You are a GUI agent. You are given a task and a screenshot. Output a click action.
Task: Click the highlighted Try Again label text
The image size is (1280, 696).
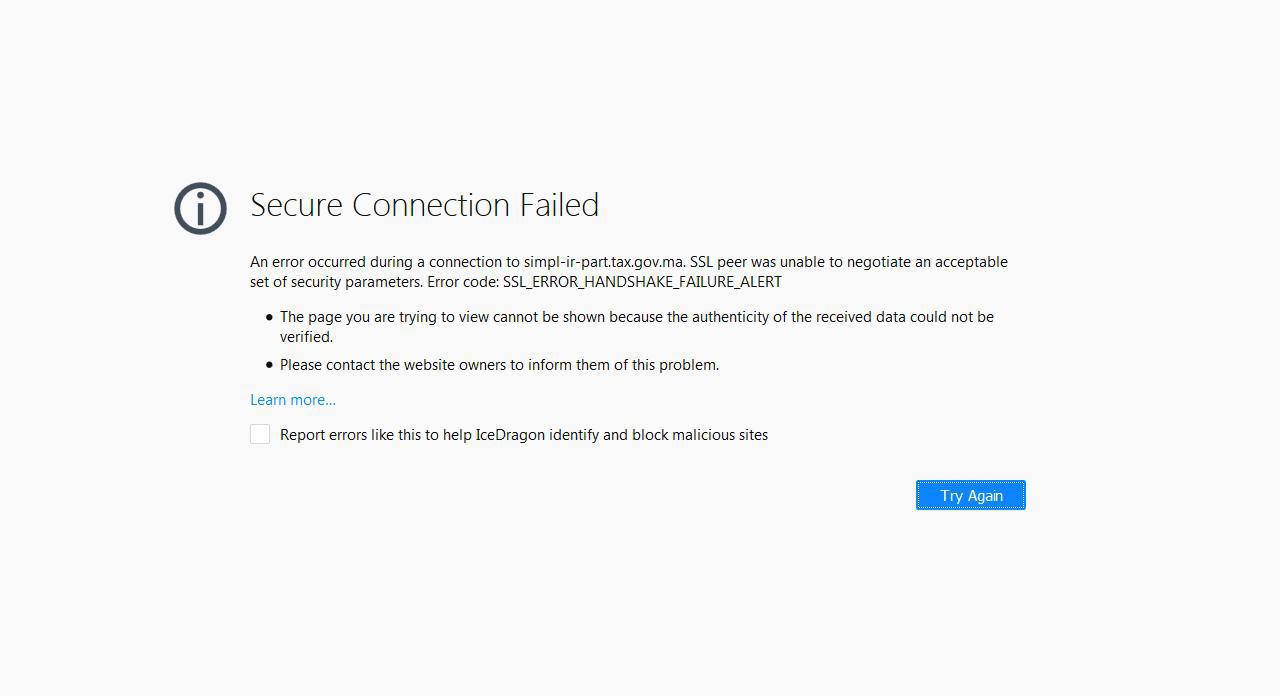pyautogui.click(x=970, y=495)
